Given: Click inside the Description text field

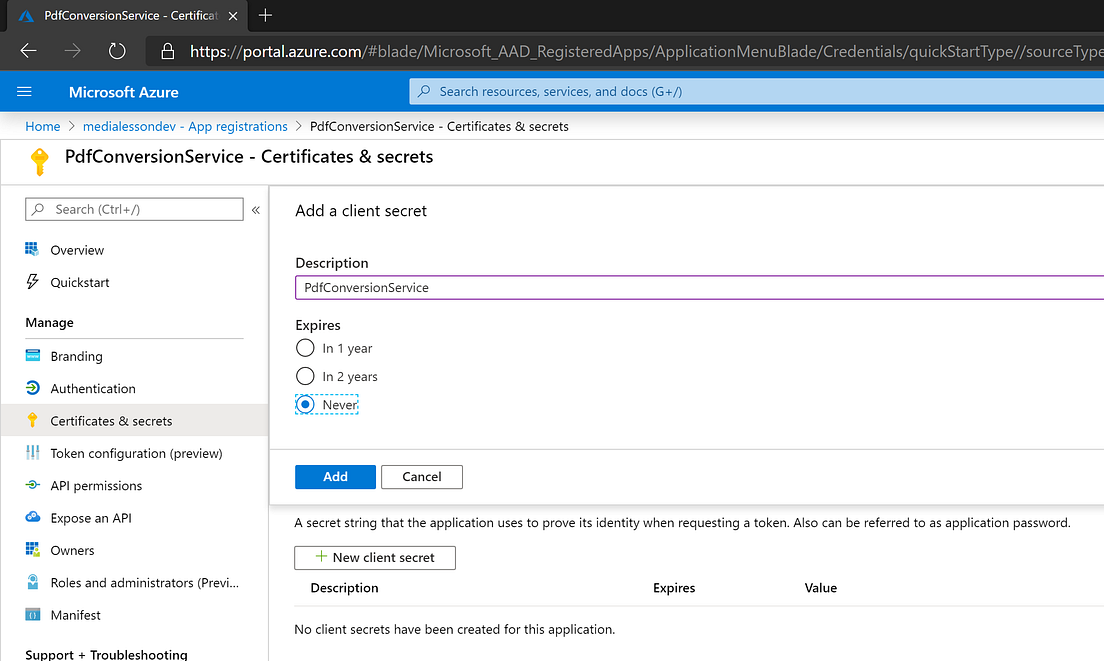Looking at the screenshot, I should tap(600, 287).
